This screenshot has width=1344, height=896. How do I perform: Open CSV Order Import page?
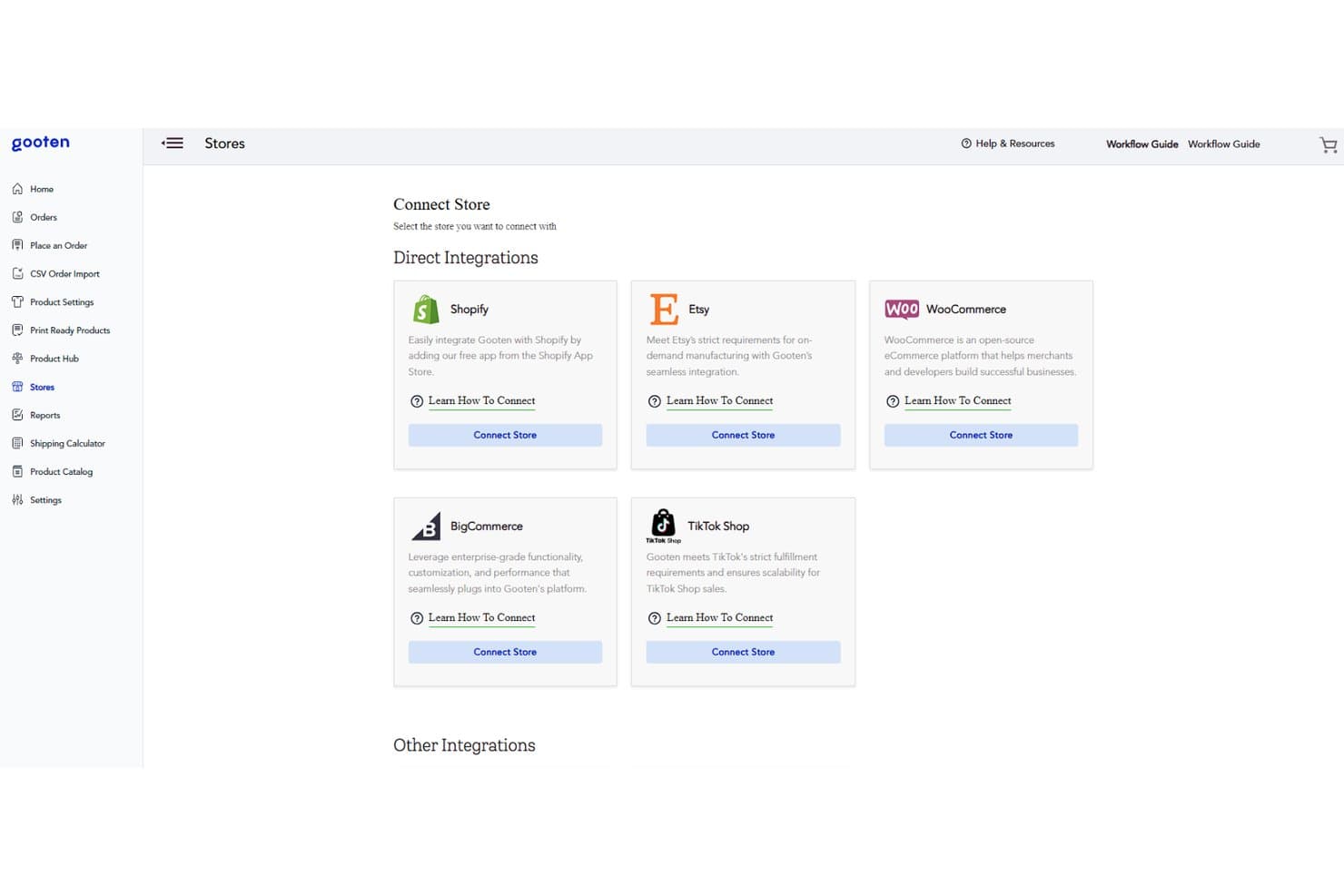point(65,273)
